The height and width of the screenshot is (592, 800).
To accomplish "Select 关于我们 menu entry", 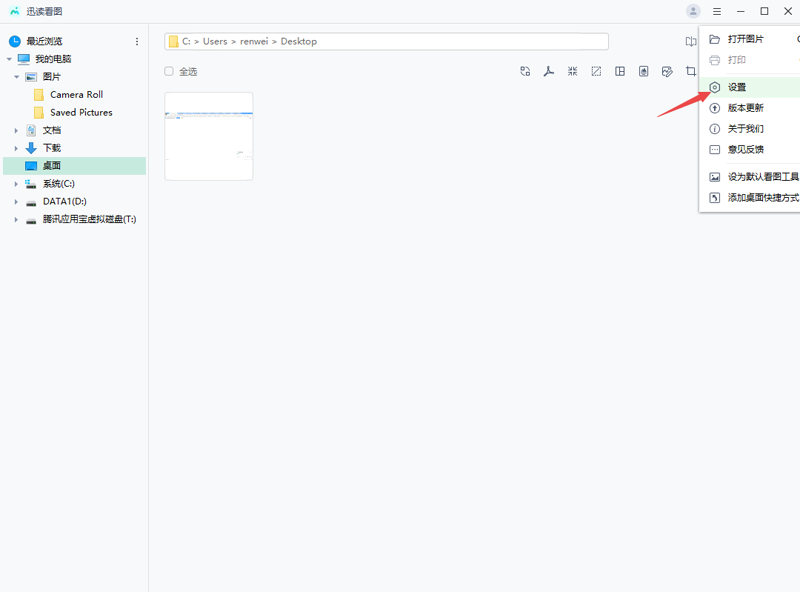I will pyautogui.click(x=749, y=129).
